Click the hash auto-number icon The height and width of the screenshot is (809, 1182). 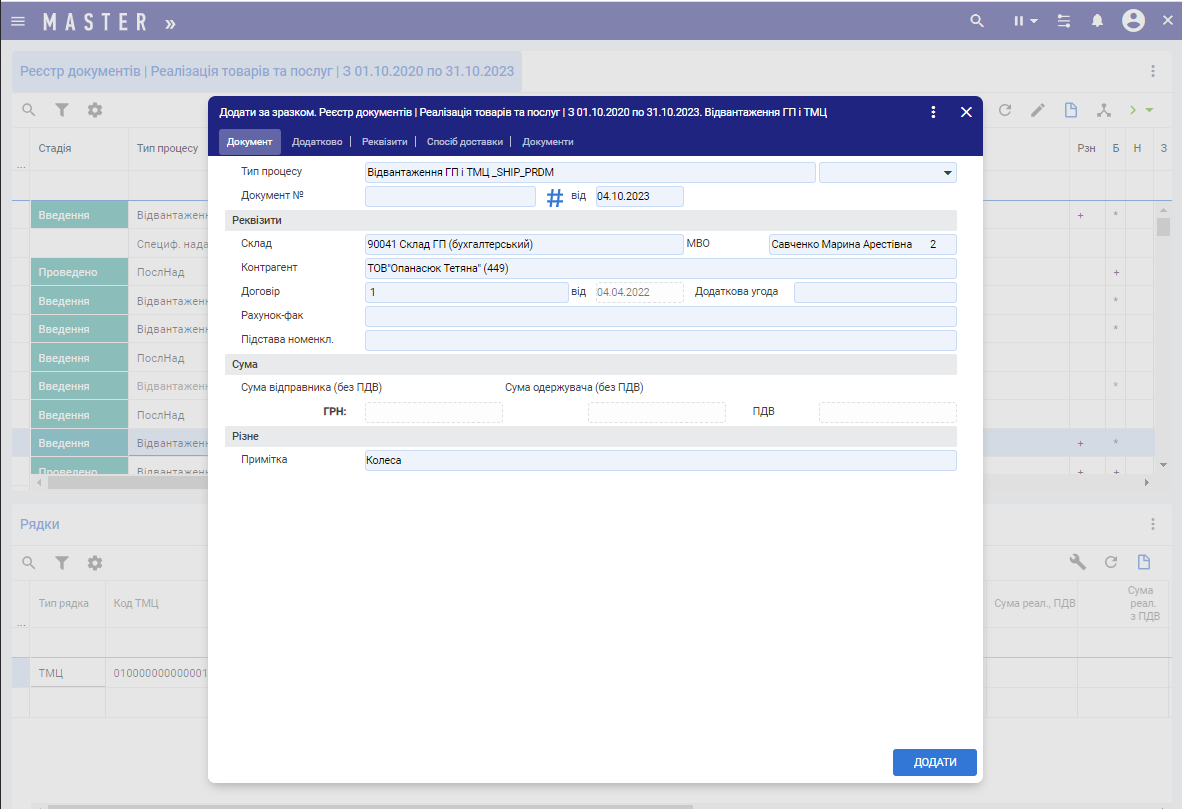tap(555, 197)
